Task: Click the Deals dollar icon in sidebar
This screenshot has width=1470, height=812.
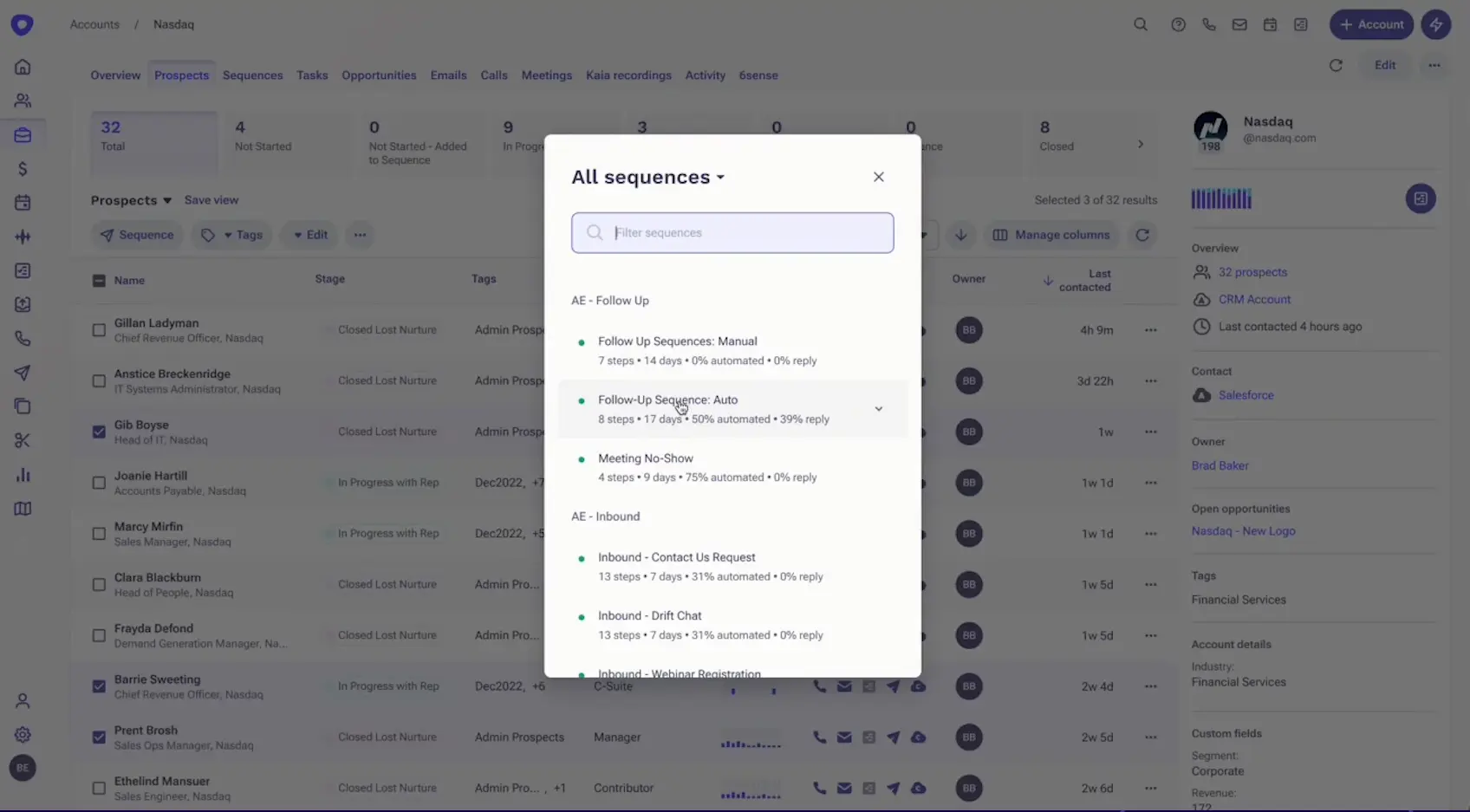Action: [23, 169]
